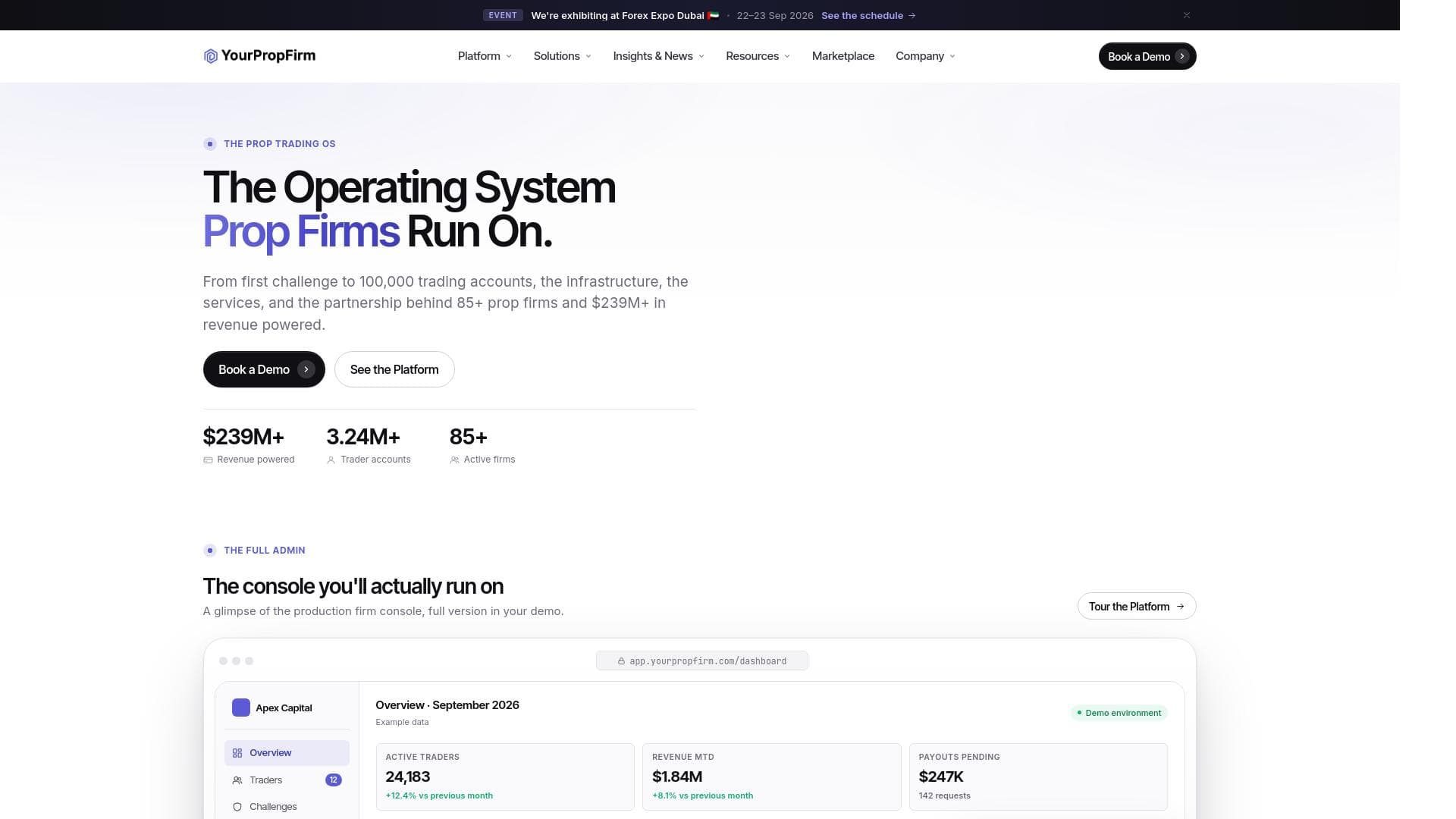Screen dimensions: 1456x819
Task: Go to the Marketplace page
Action: point(843,56)
